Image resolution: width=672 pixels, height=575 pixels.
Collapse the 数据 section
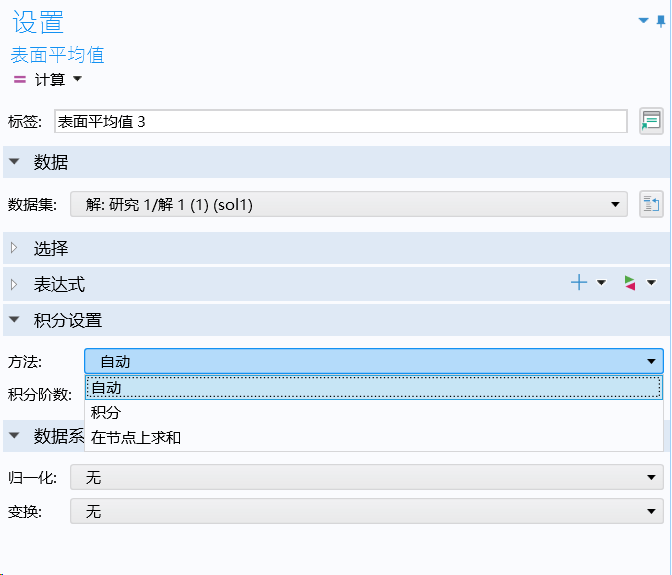pos(15,162)
